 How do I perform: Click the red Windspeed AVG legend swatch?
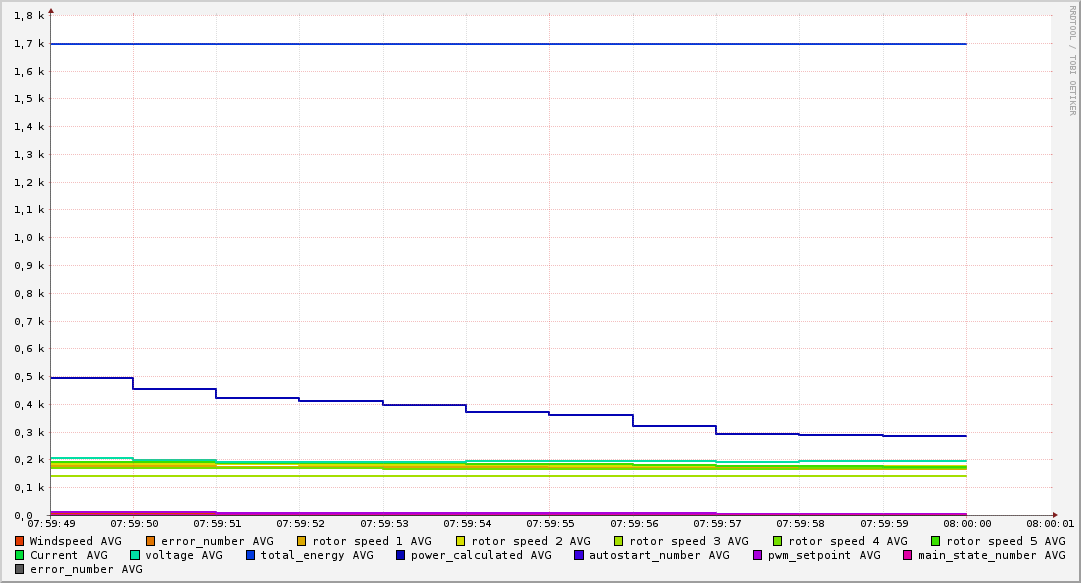[x=19, y=541]
